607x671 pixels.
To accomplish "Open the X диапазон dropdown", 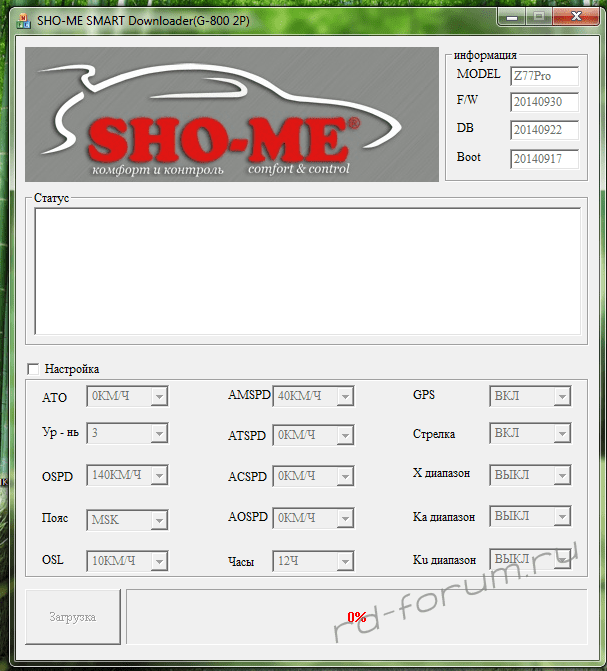I will [530, 475].
